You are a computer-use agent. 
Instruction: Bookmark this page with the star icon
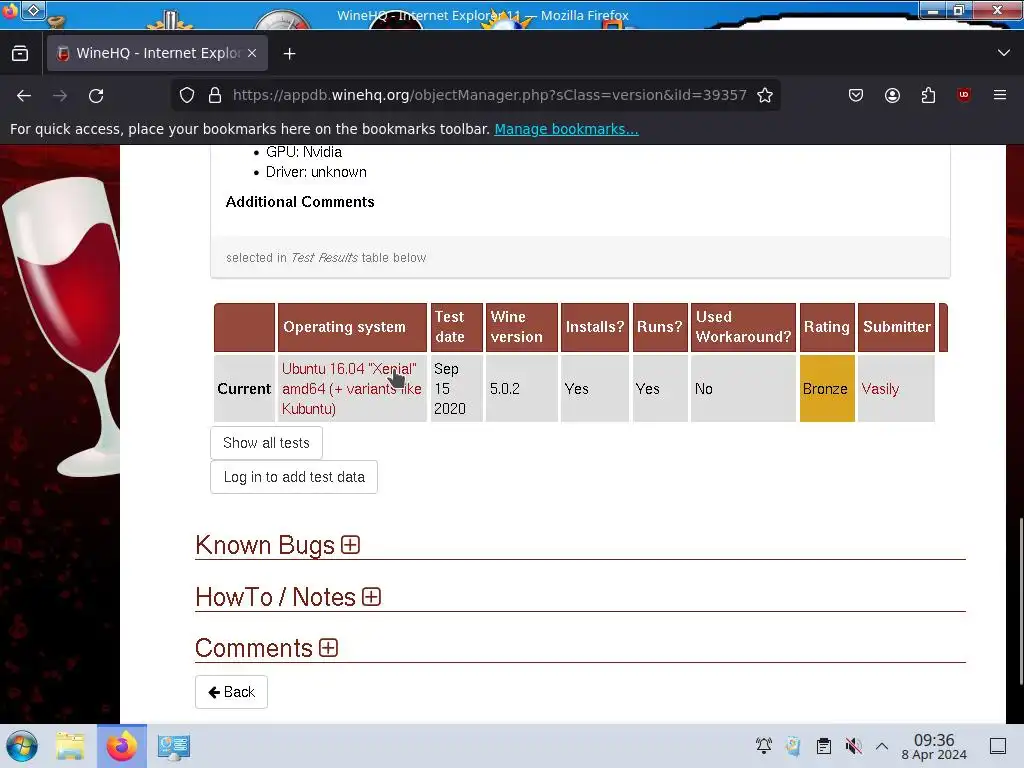coord(765,95)
